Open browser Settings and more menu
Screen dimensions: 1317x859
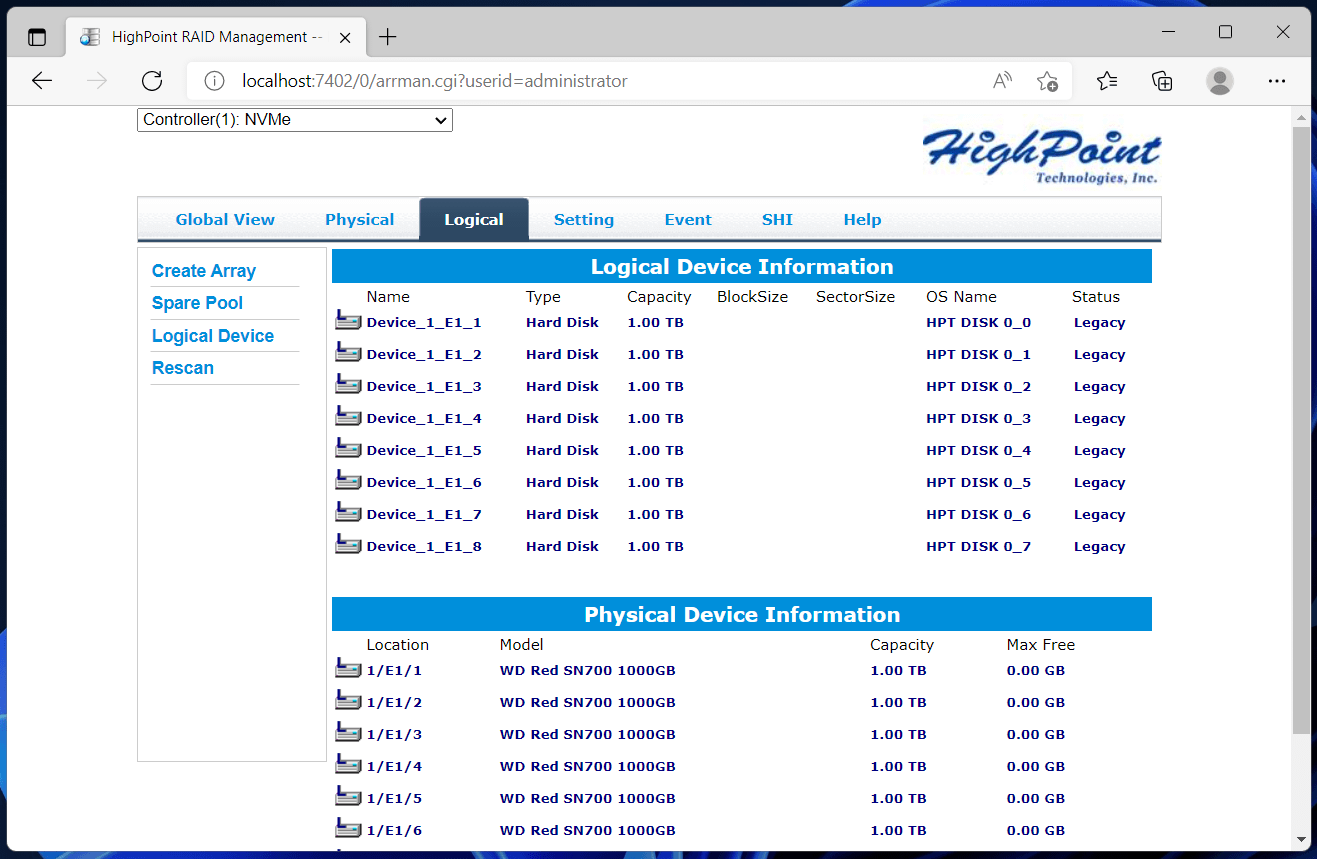pos(1276,81)
